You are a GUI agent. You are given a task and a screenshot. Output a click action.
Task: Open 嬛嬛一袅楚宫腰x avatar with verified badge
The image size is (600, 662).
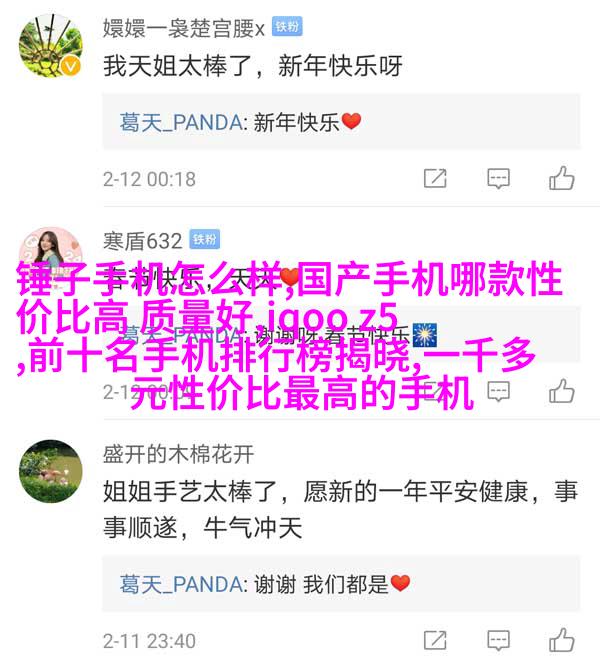(x=51, y=46)
